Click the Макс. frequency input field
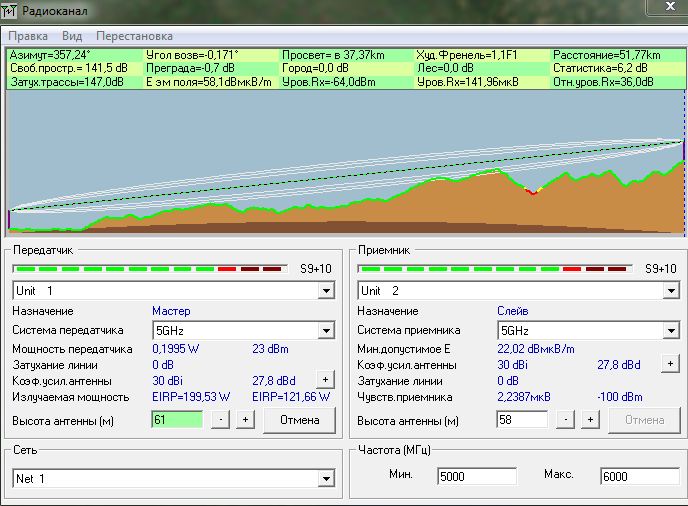688x506 pixels. point(638,476)
